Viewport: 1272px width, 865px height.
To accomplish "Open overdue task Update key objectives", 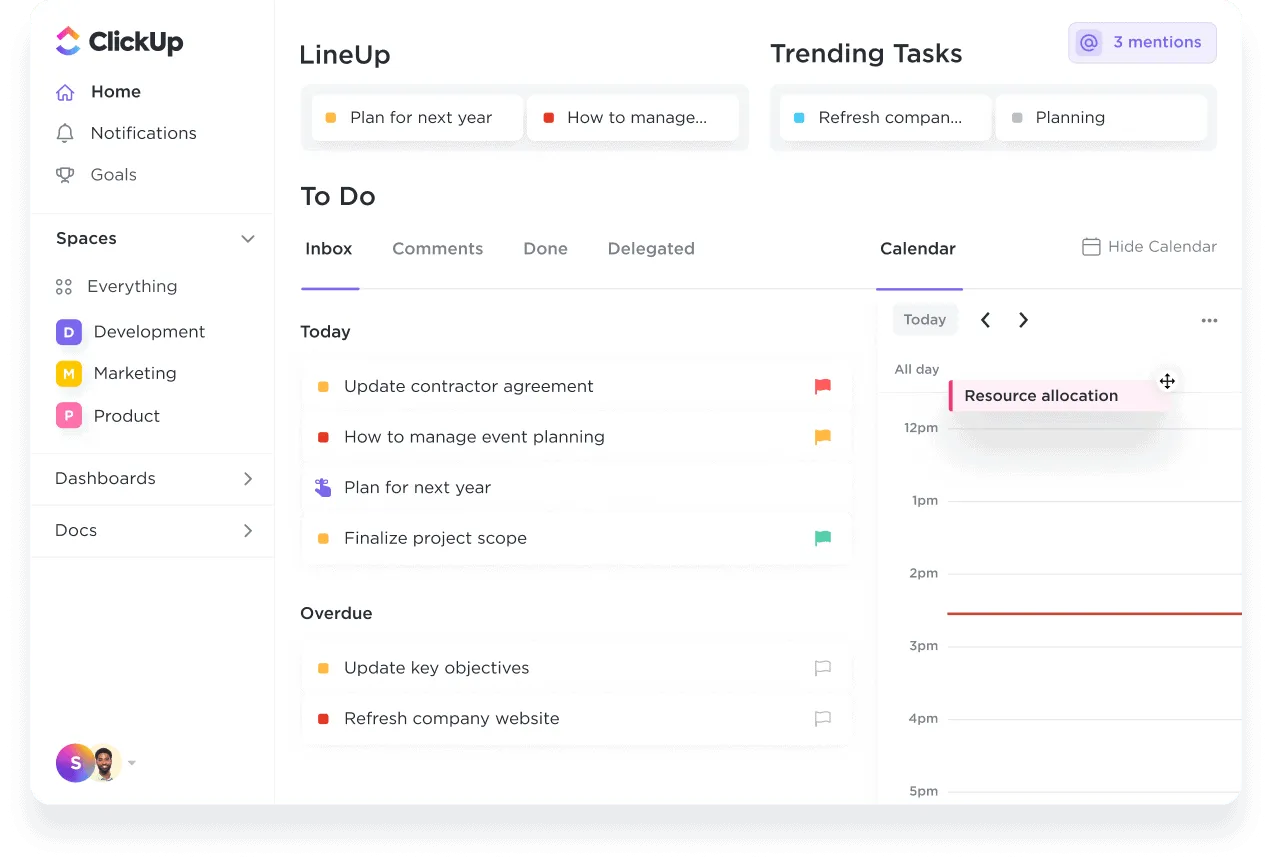I will [577, 668].
